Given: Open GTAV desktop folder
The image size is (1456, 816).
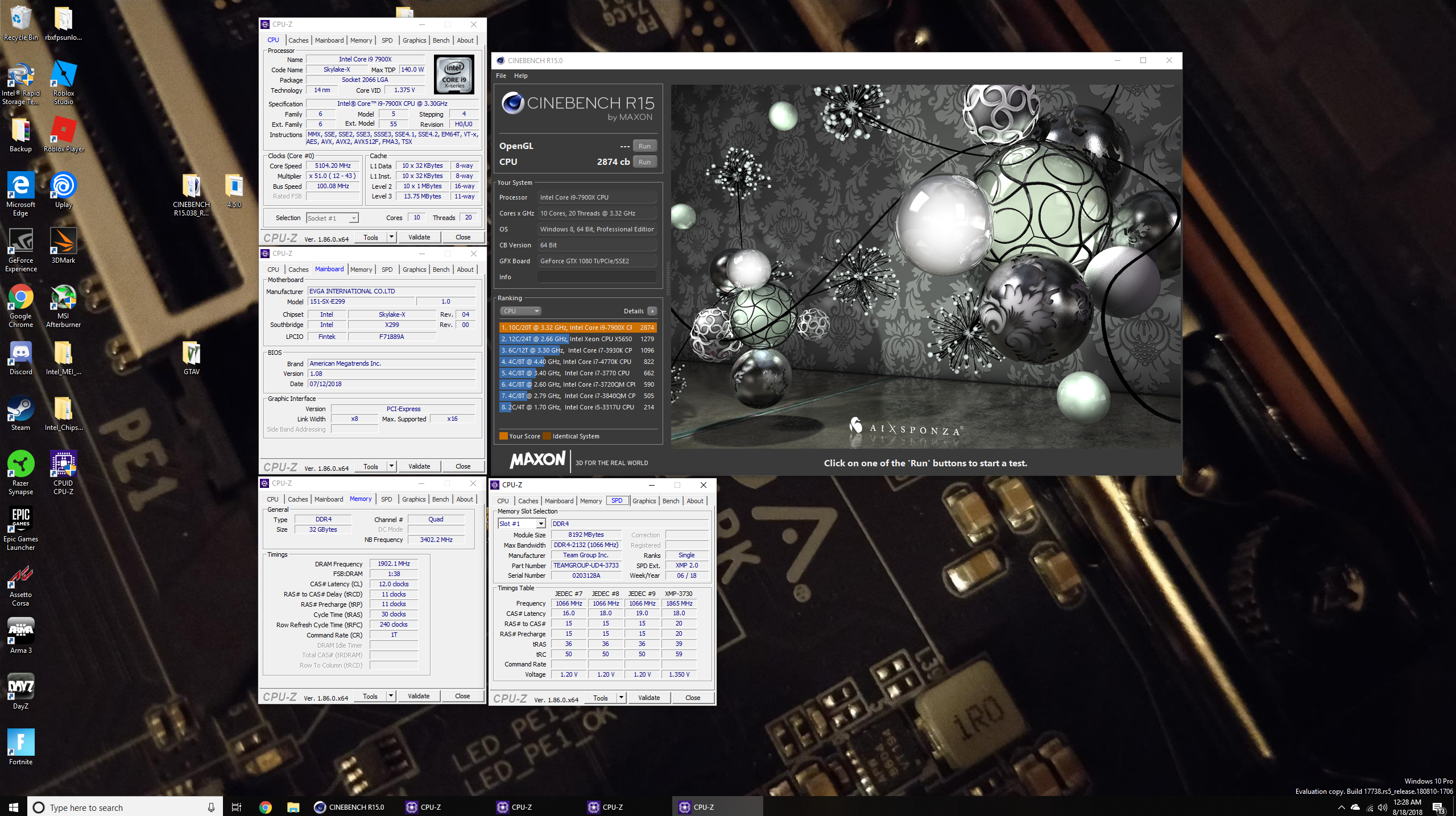Looking at the screenshot, I should point(191,358).
